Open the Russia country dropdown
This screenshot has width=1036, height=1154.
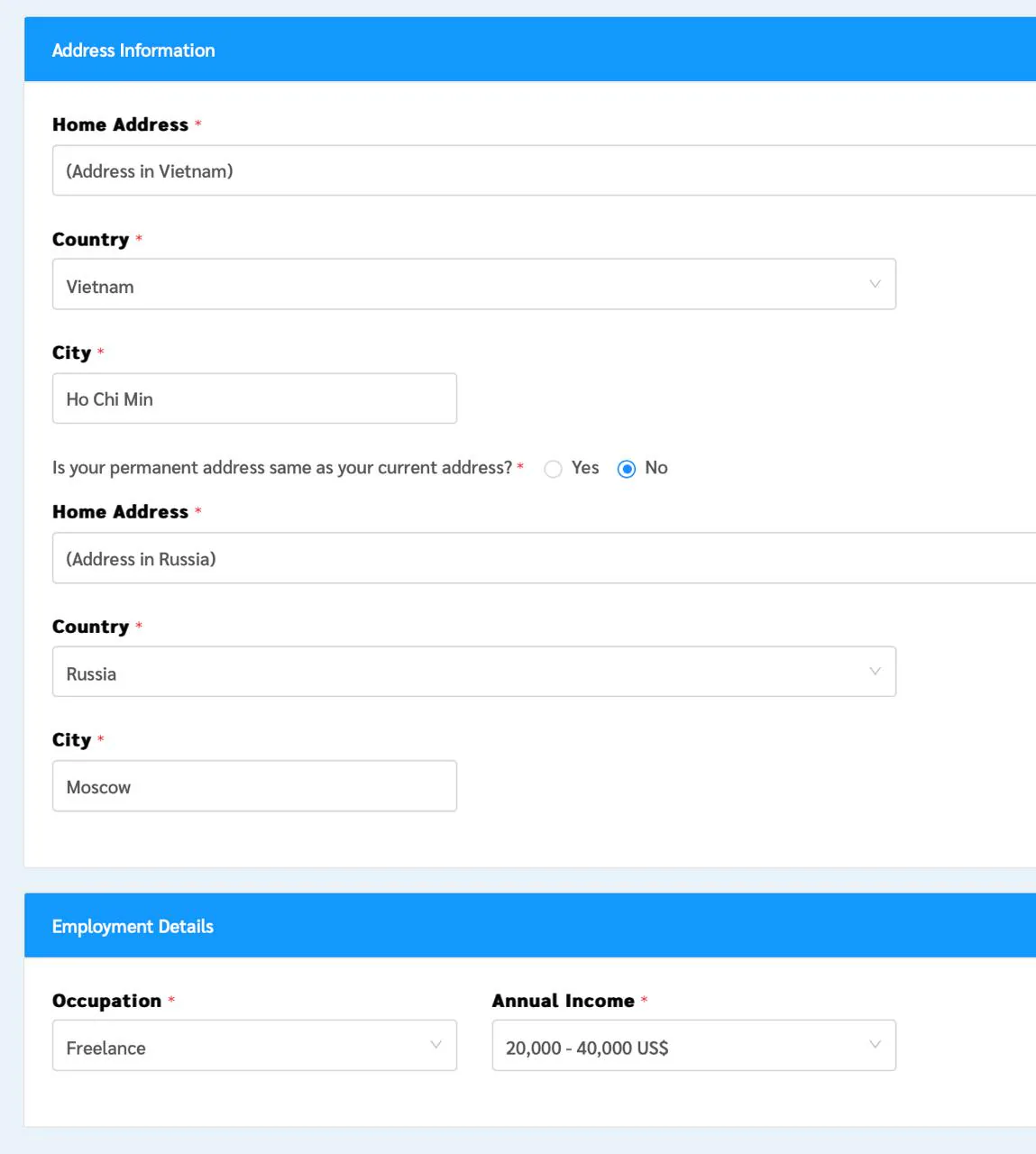(474, 672)
